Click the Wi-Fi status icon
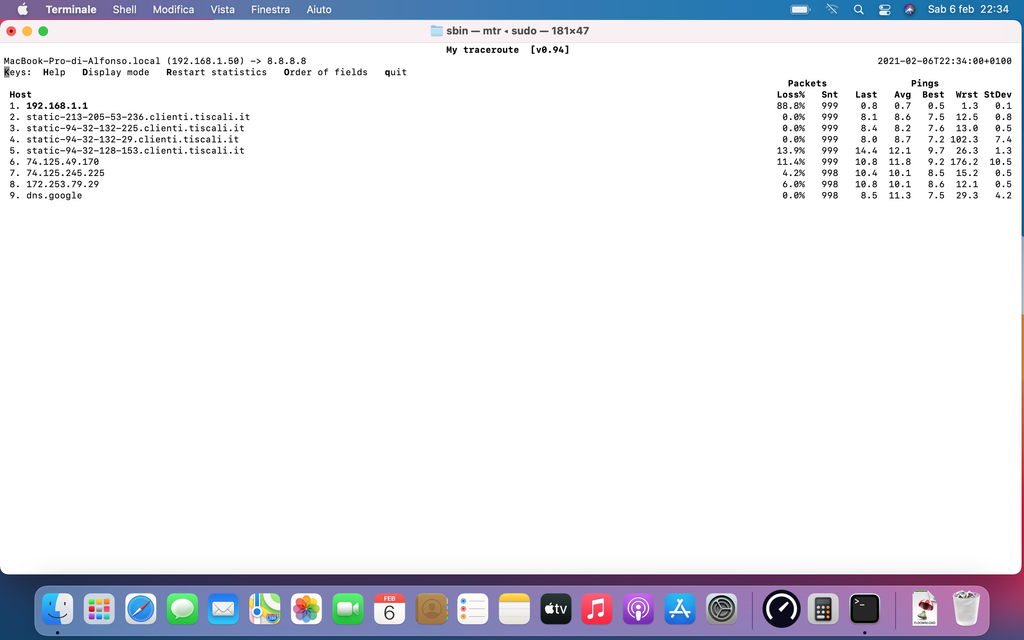Image resolution: width=1024 pixels, height=640 pixels. pyautogui.click(x=831, y=9)
